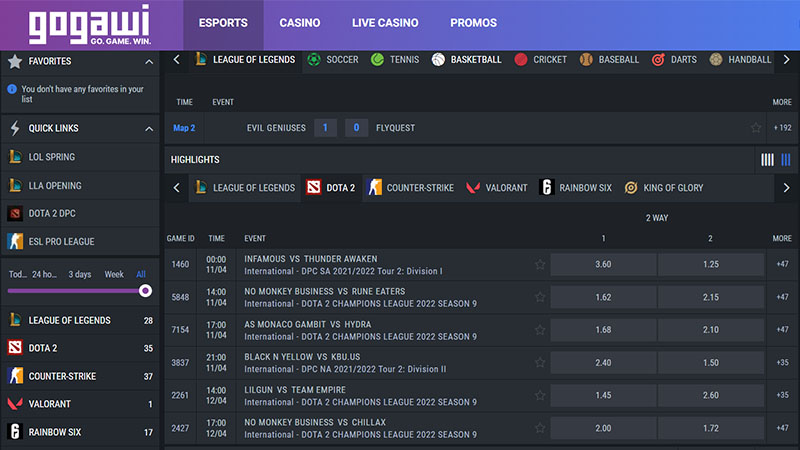Favorite No Monkey Business vs Chillax
This screenshot has height=450, width=800.
tap(540, 428)
